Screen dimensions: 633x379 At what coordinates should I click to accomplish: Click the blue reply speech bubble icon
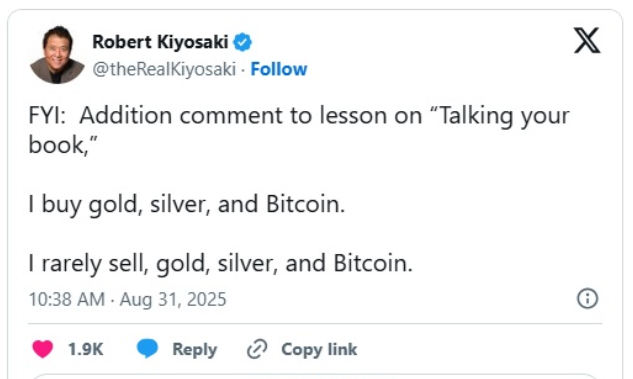pos(147,349)
